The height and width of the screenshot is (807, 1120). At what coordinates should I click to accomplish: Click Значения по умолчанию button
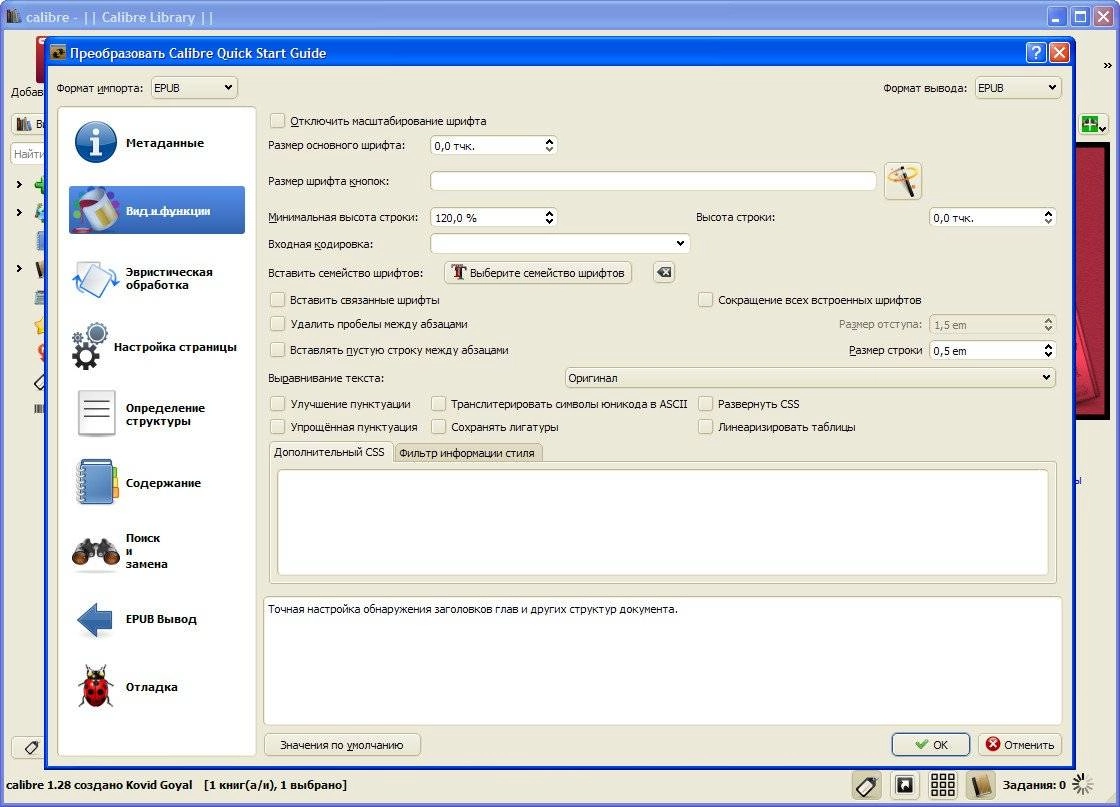[x=341, y=745]
